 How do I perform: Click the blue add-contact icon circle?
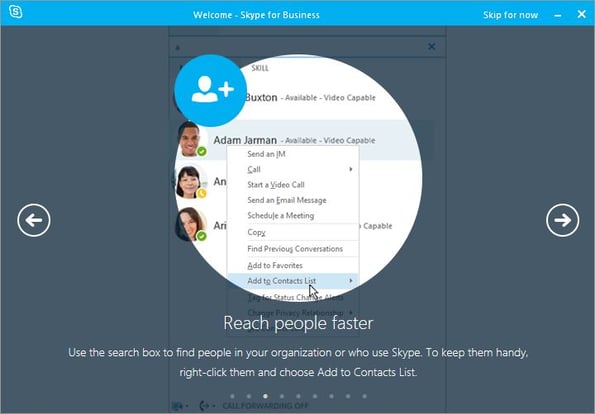211,90
